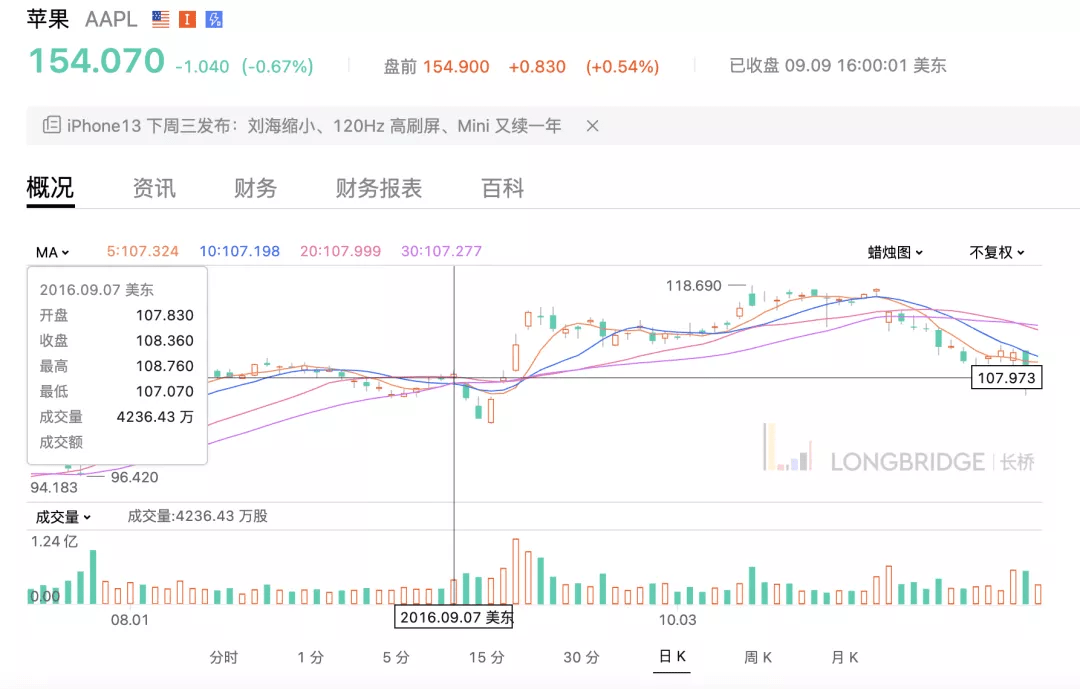Viewport: 1080px width, 689px height.
Task: Switch to the 概况 tab
Action: coord(50,187)
